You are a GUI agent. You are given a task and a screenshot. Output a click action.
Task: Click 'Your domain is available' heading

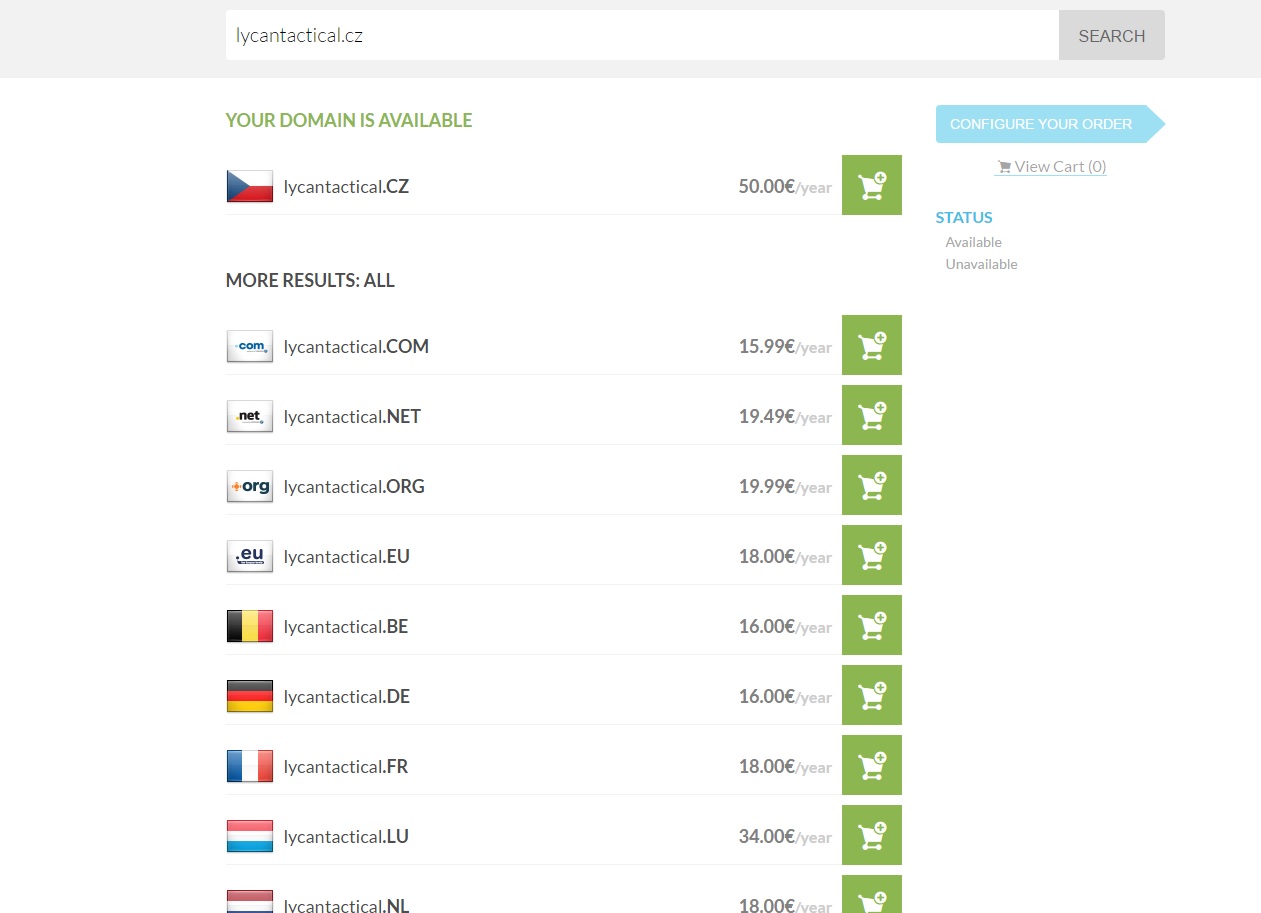click(349, 120)
